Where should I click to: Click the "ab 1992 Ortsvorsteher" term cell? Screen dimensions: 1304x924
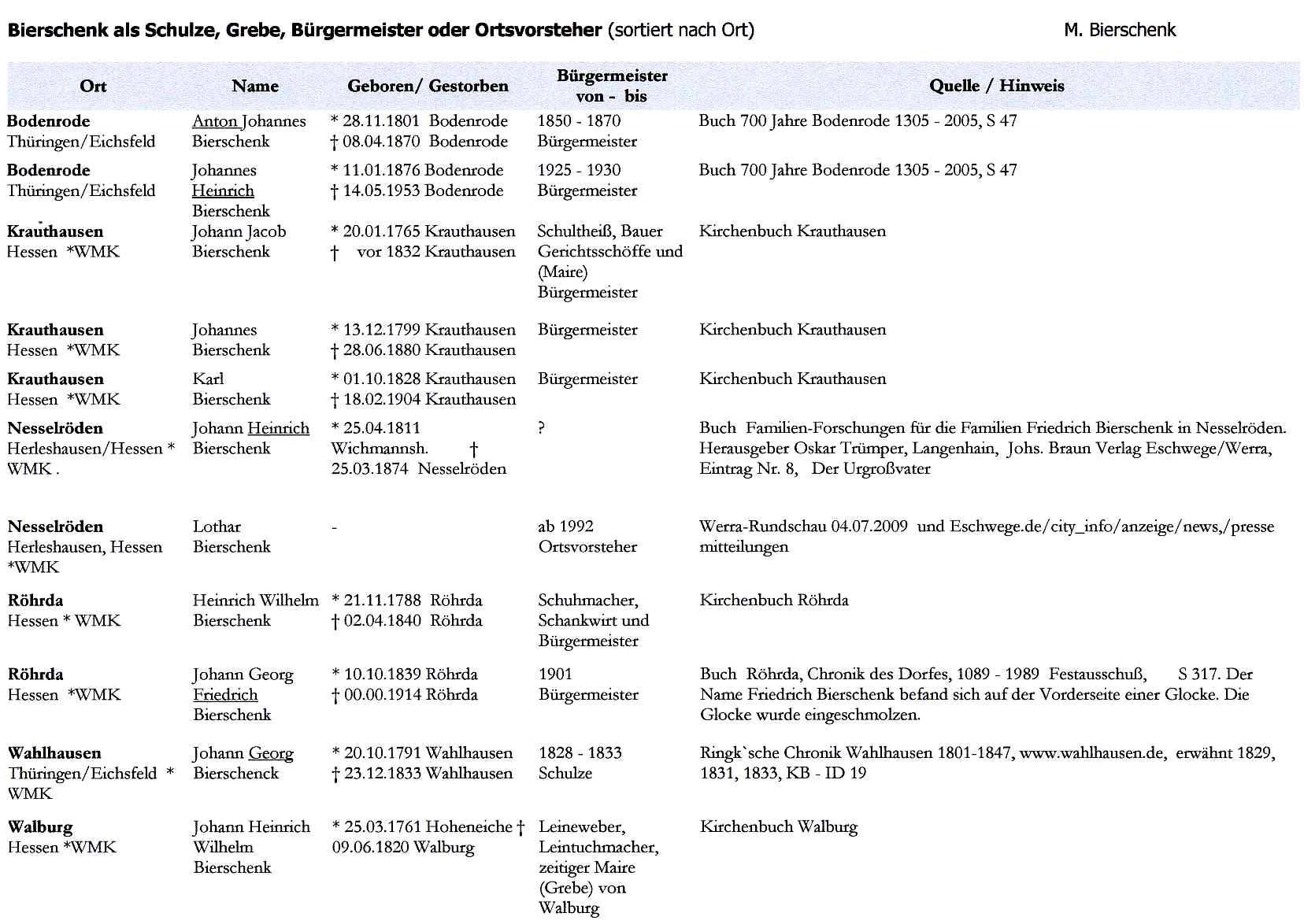coord(587,537)
